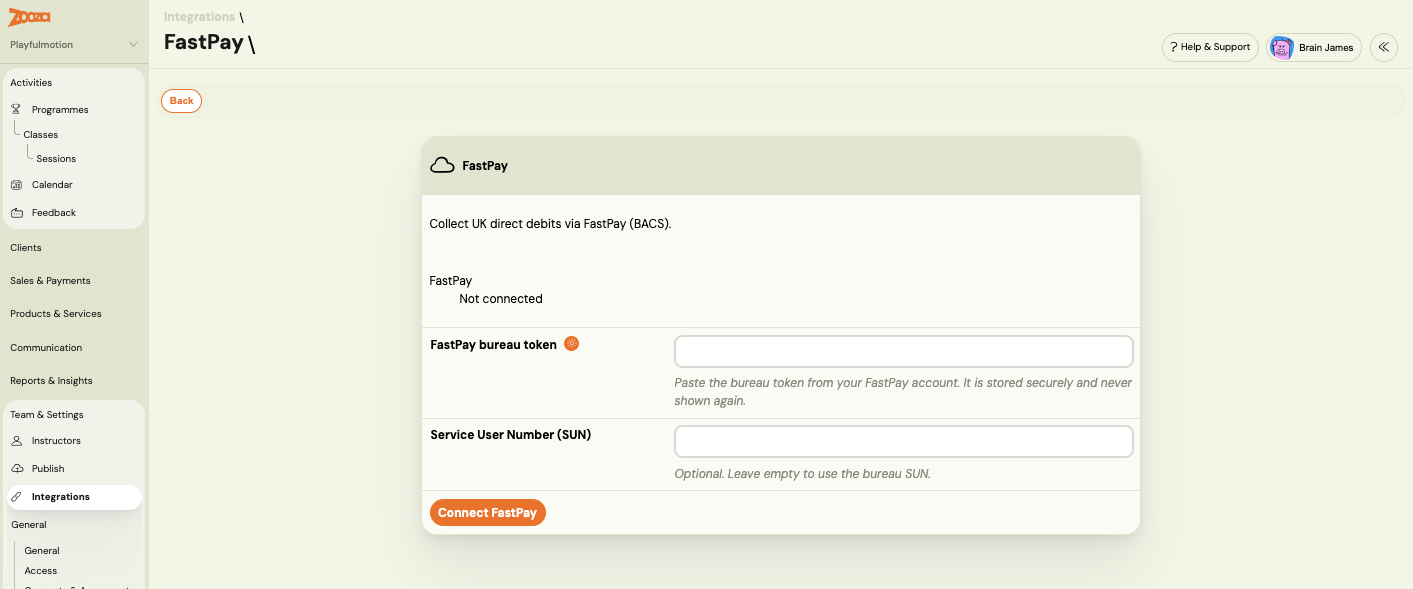This screenshot has height=589, width=1413.
Task: Open Publish page
Action: tap(48, 469)
